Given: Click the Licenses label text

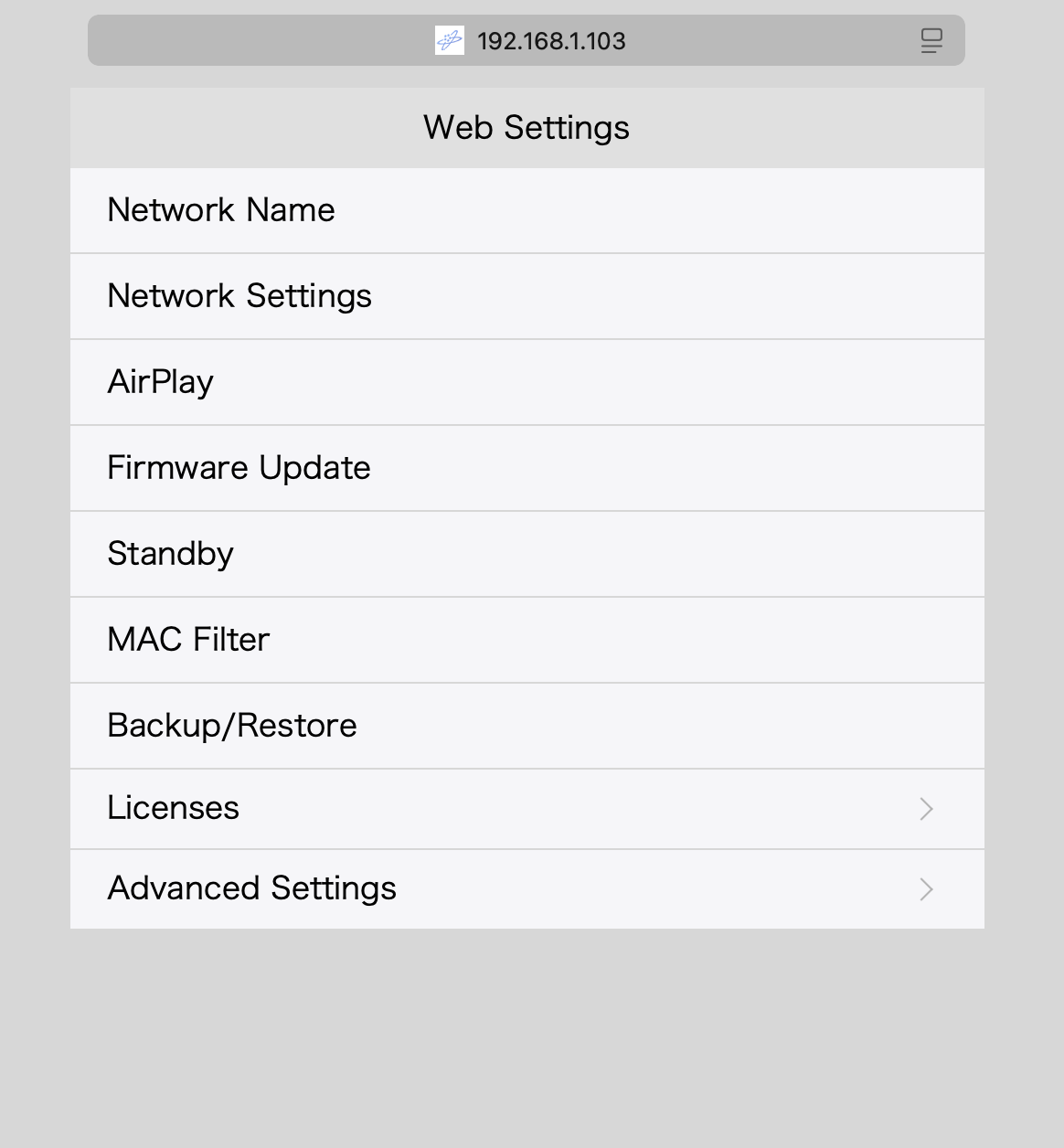Looking at the screenshot, I should tap(174, 808).
